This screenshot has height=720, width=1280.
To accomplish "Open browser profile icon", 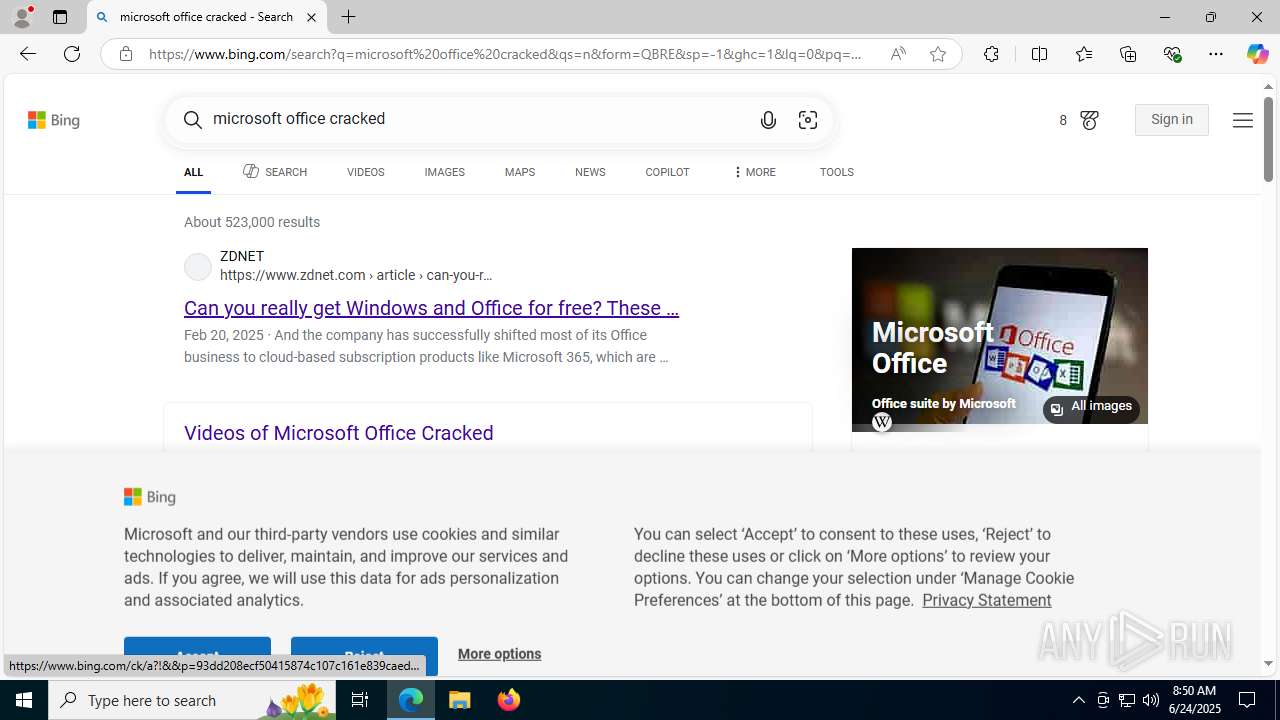I will [22, 17].
